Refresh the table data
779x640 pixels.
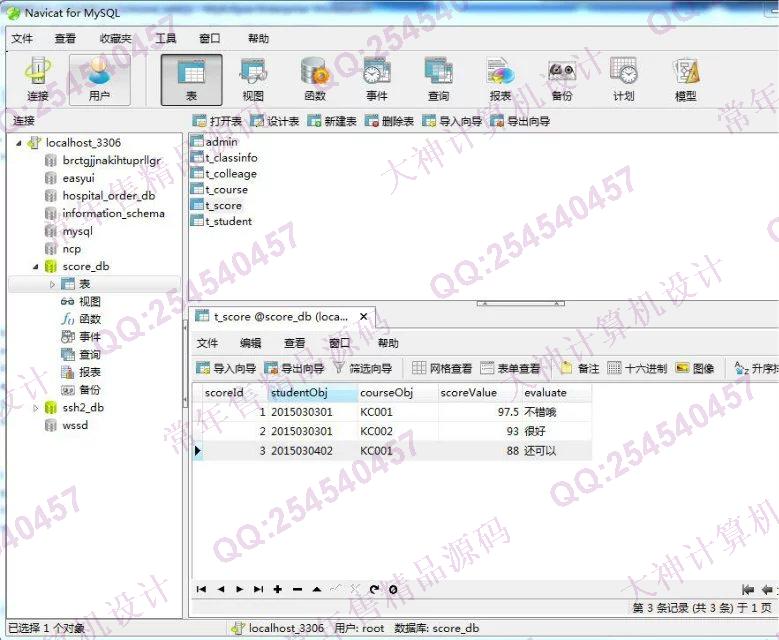374,589
